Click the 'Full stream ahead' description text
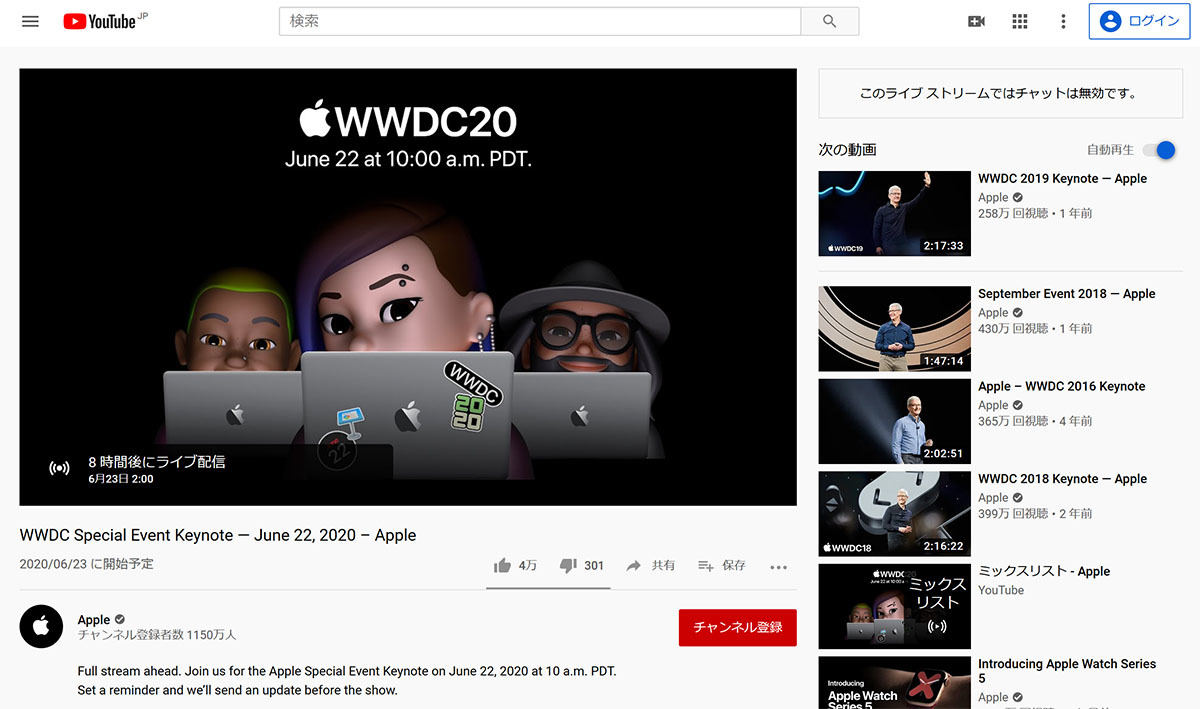Viewport: 1200px width, 709px height. [347, 680]
